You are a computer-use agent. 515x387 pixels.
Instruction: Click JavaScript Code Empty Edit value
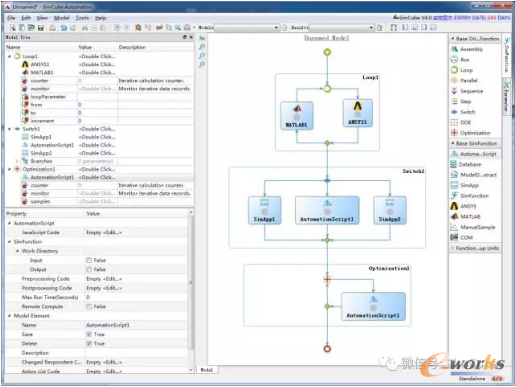(104, 232)
